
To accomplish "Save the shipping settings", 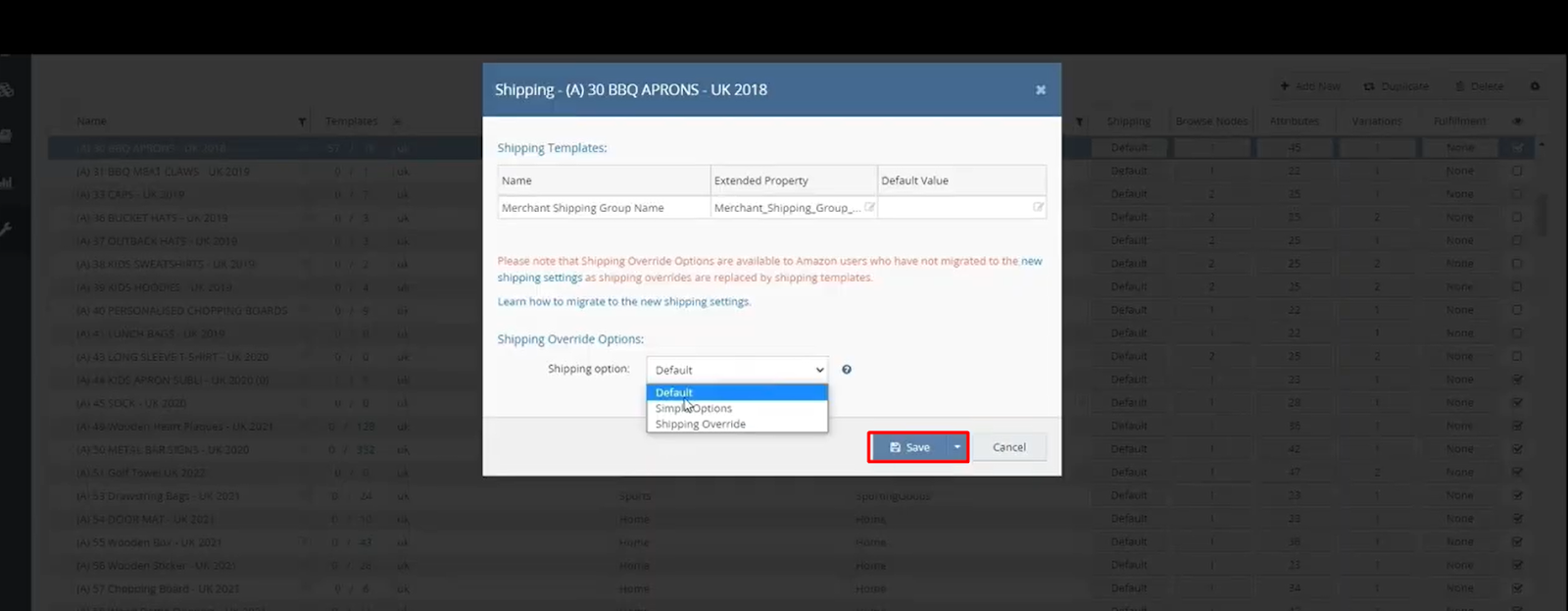I will [909, 447].
